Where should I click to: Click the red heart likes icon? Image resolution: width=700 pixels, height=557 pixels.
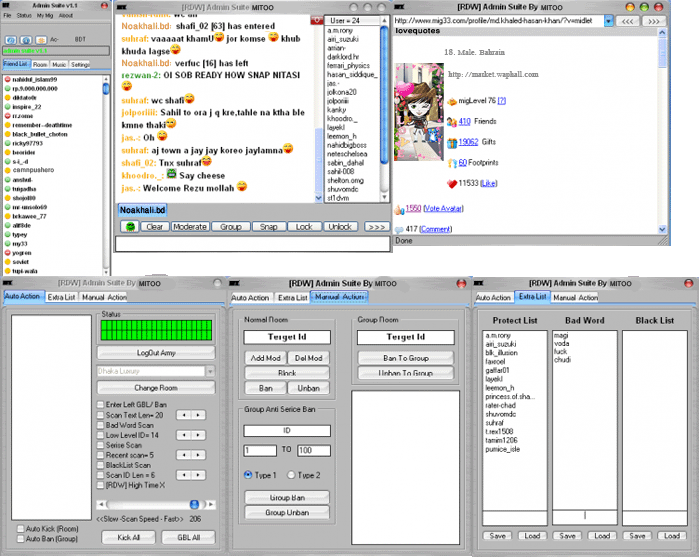[x=450, y=184]
